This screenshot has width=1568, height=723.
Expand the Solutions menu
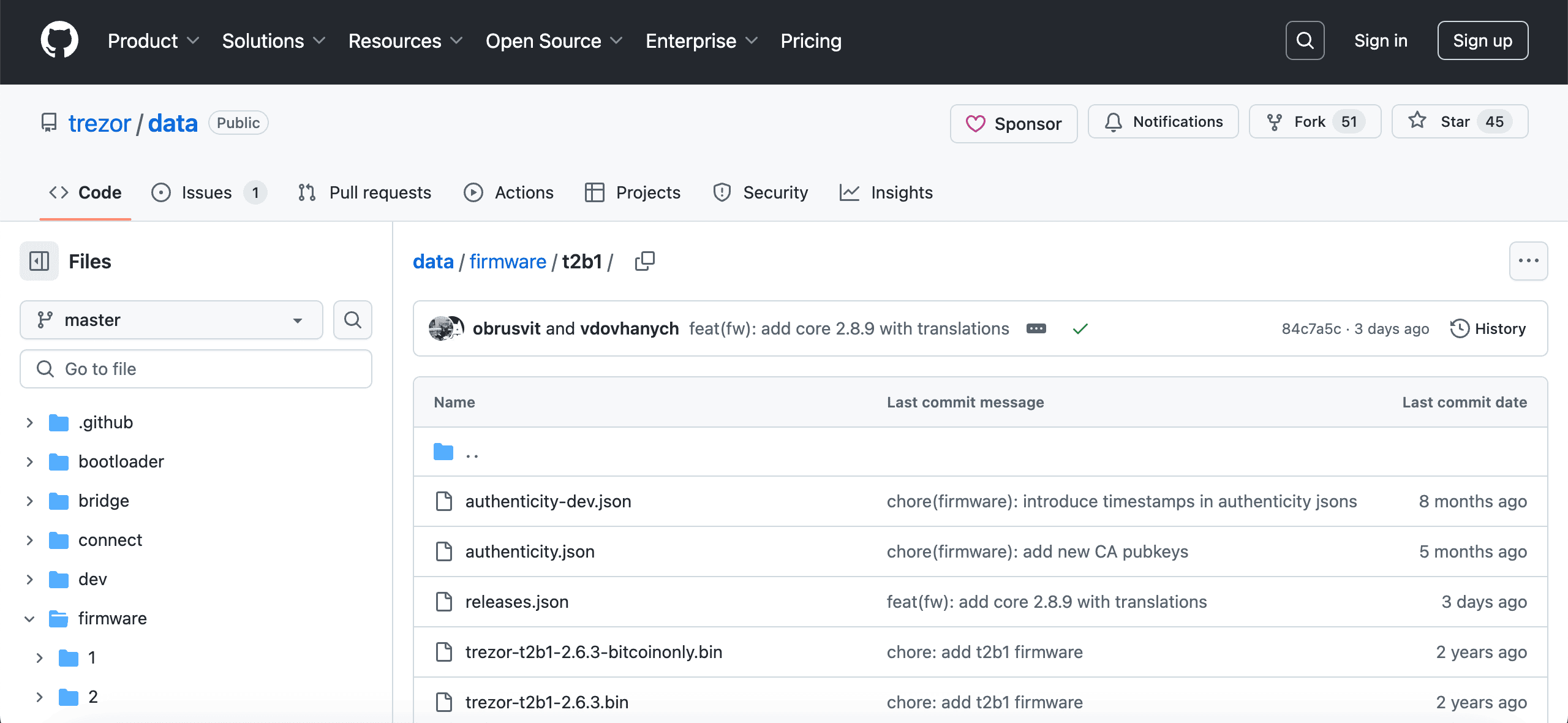point(274,41)
